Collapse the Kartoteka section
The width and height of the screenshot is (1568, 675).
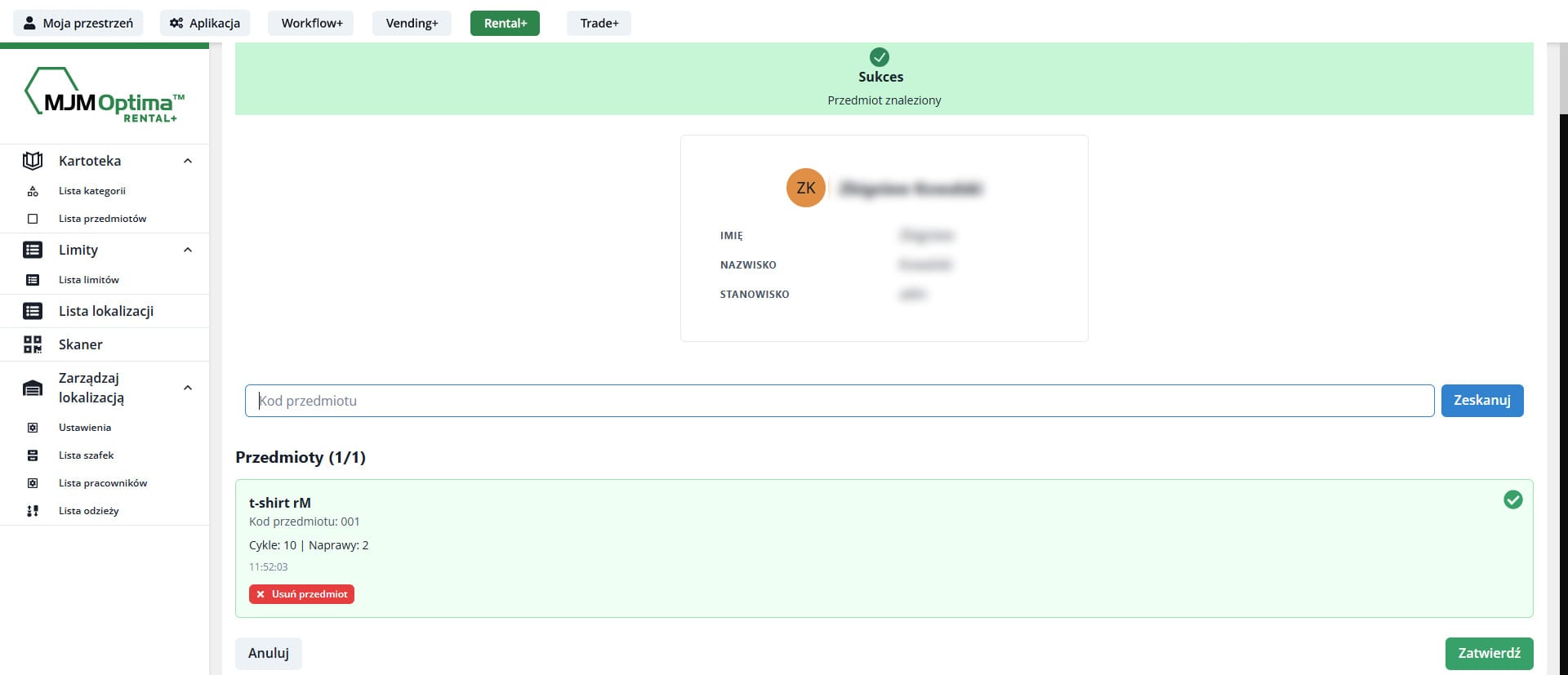[188, 161]
